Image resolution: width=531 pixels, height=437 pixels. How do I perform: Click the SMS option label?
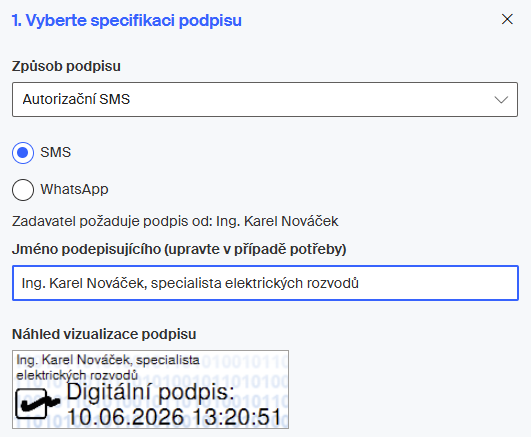(x=56, y=152)
